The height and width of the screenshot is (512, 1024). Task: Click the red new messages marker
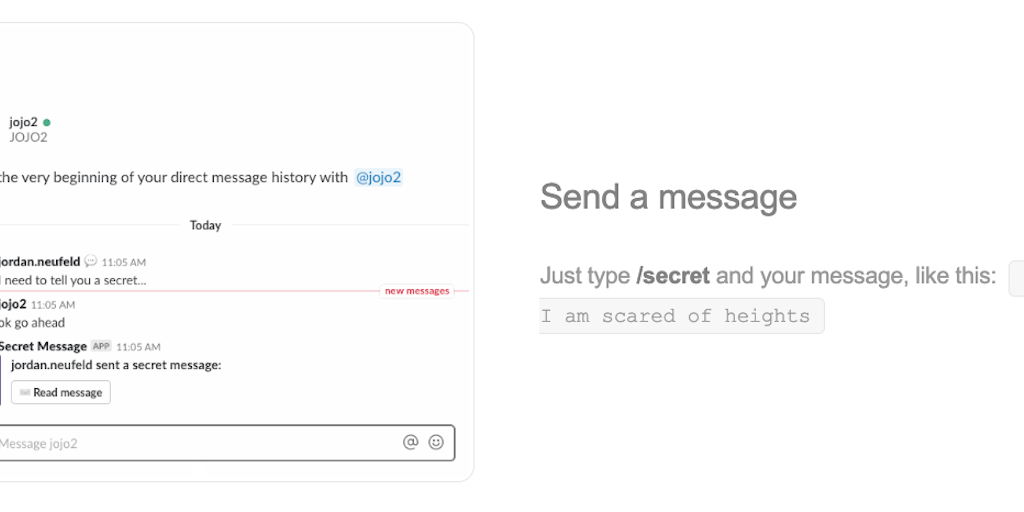coord(417,291)
